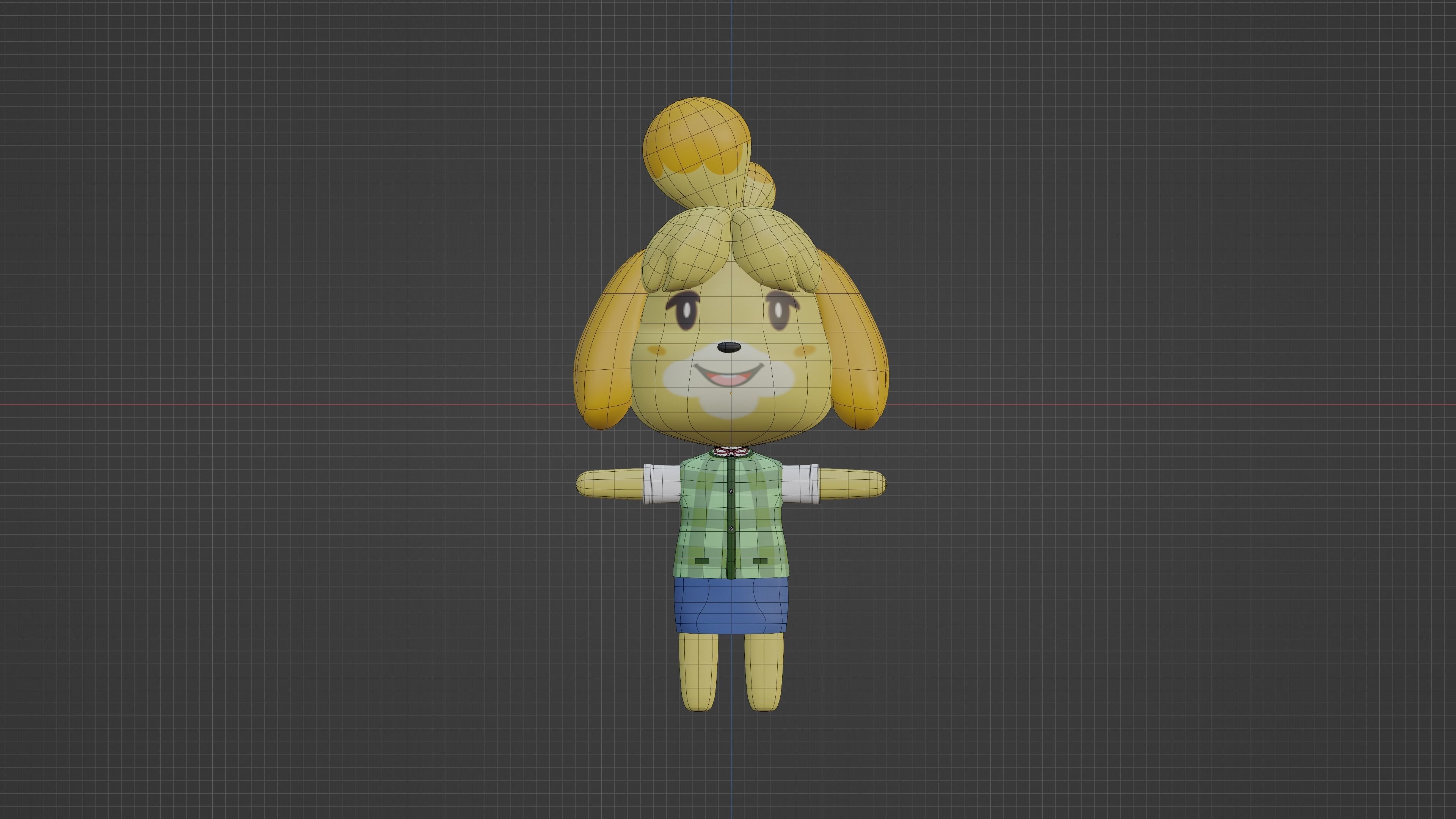Click the white sleeve on the right arm
This screenshot has height=819, width=1456.
[800, 483]
